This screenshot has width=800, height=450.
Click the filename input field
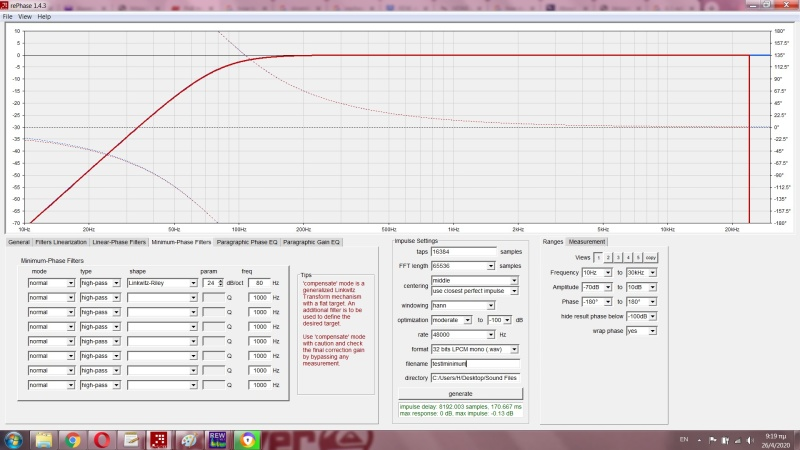tap(474, 362)
